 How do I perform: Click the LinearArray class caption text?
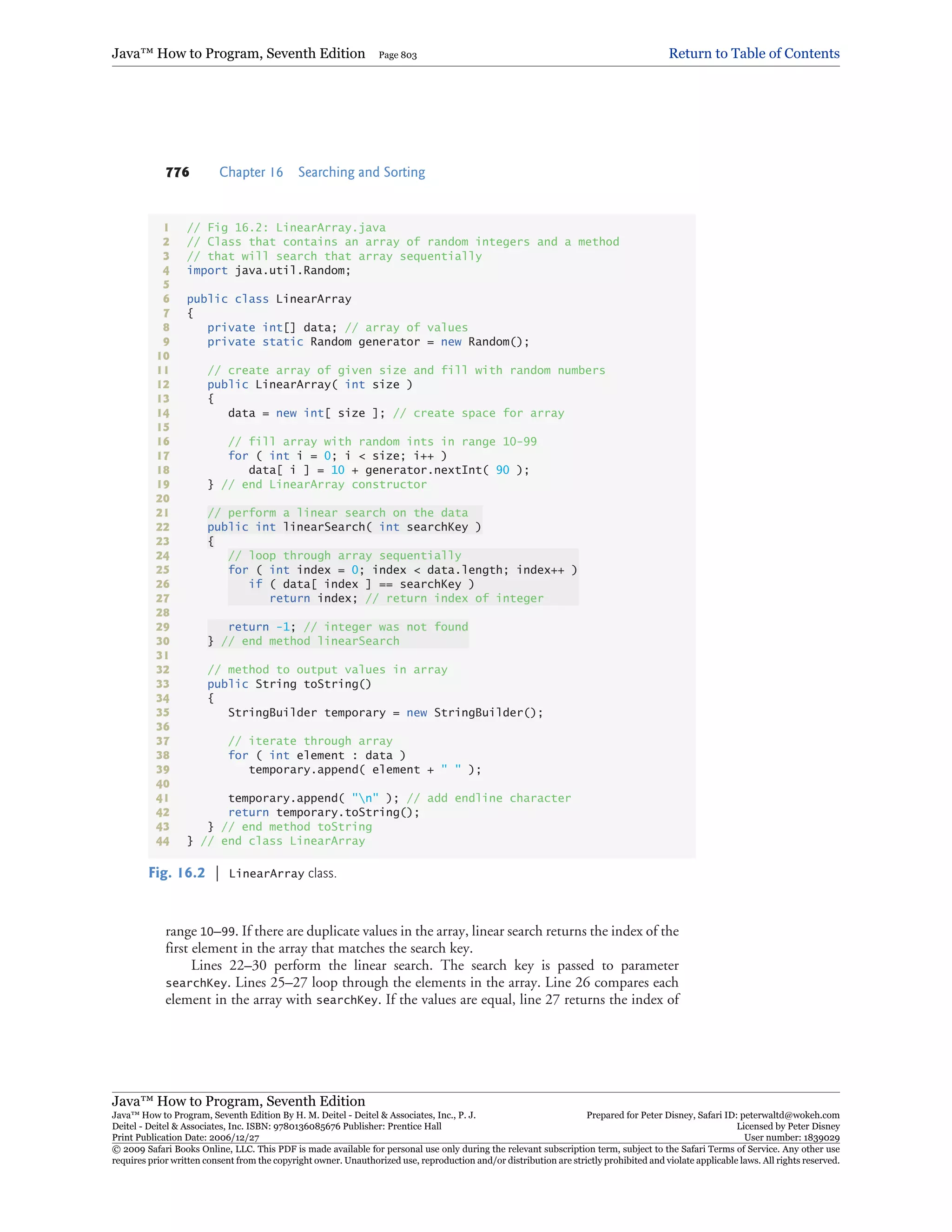[282, 873]
